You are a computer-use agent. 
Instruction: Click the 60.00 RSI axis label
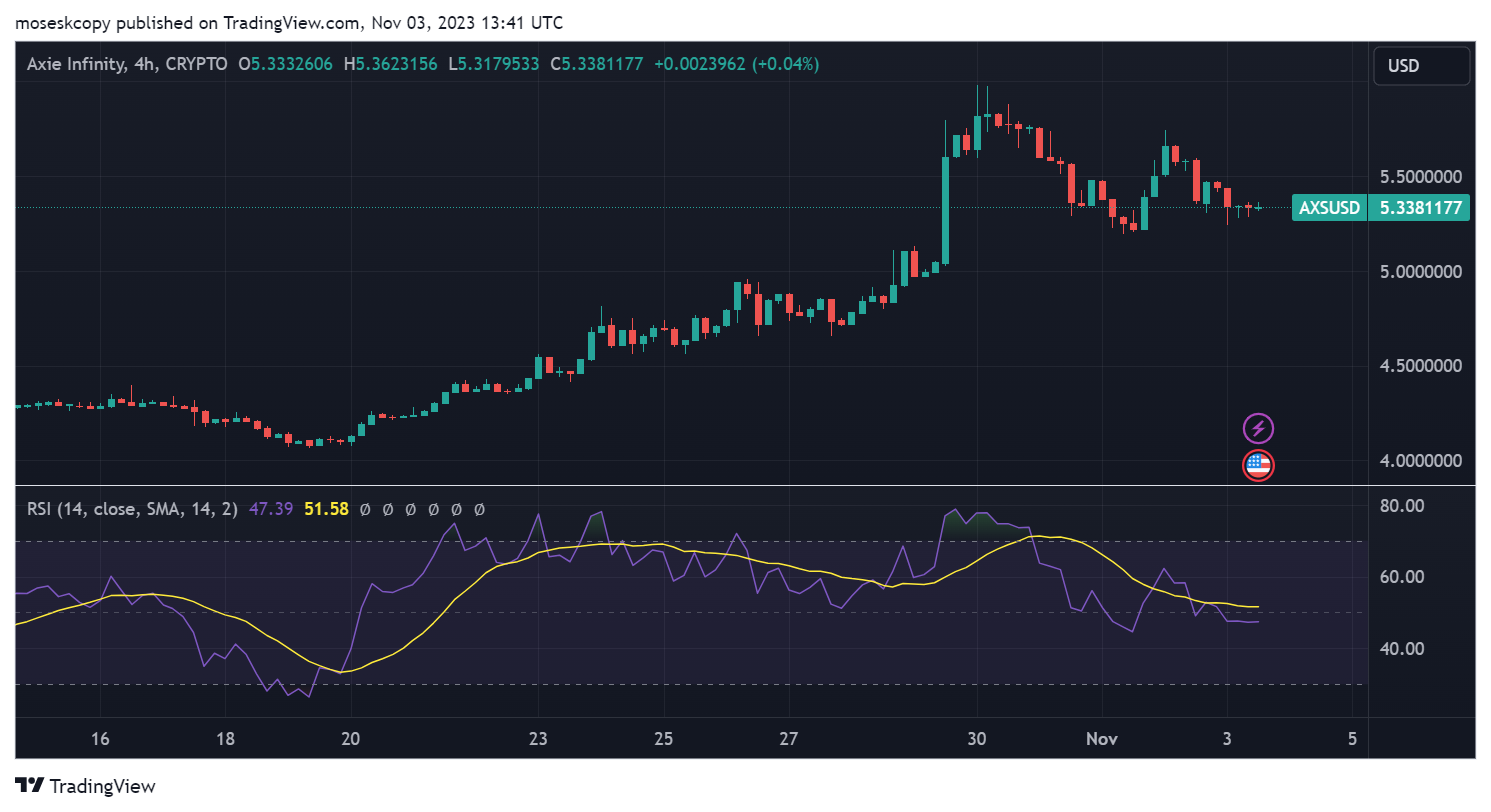click(1401, 577)
